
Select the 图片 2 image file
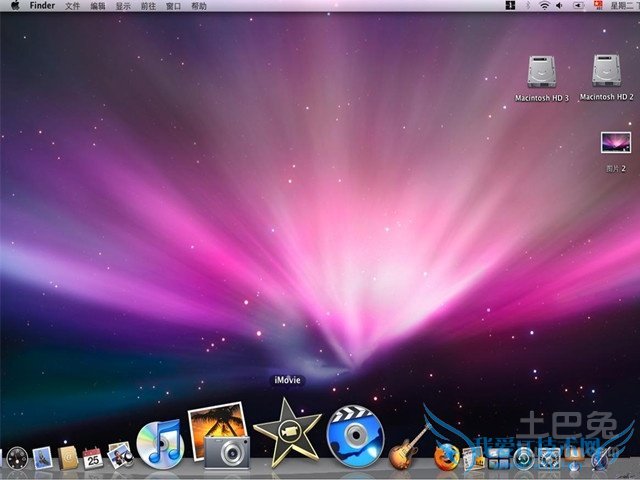point(616,142)
